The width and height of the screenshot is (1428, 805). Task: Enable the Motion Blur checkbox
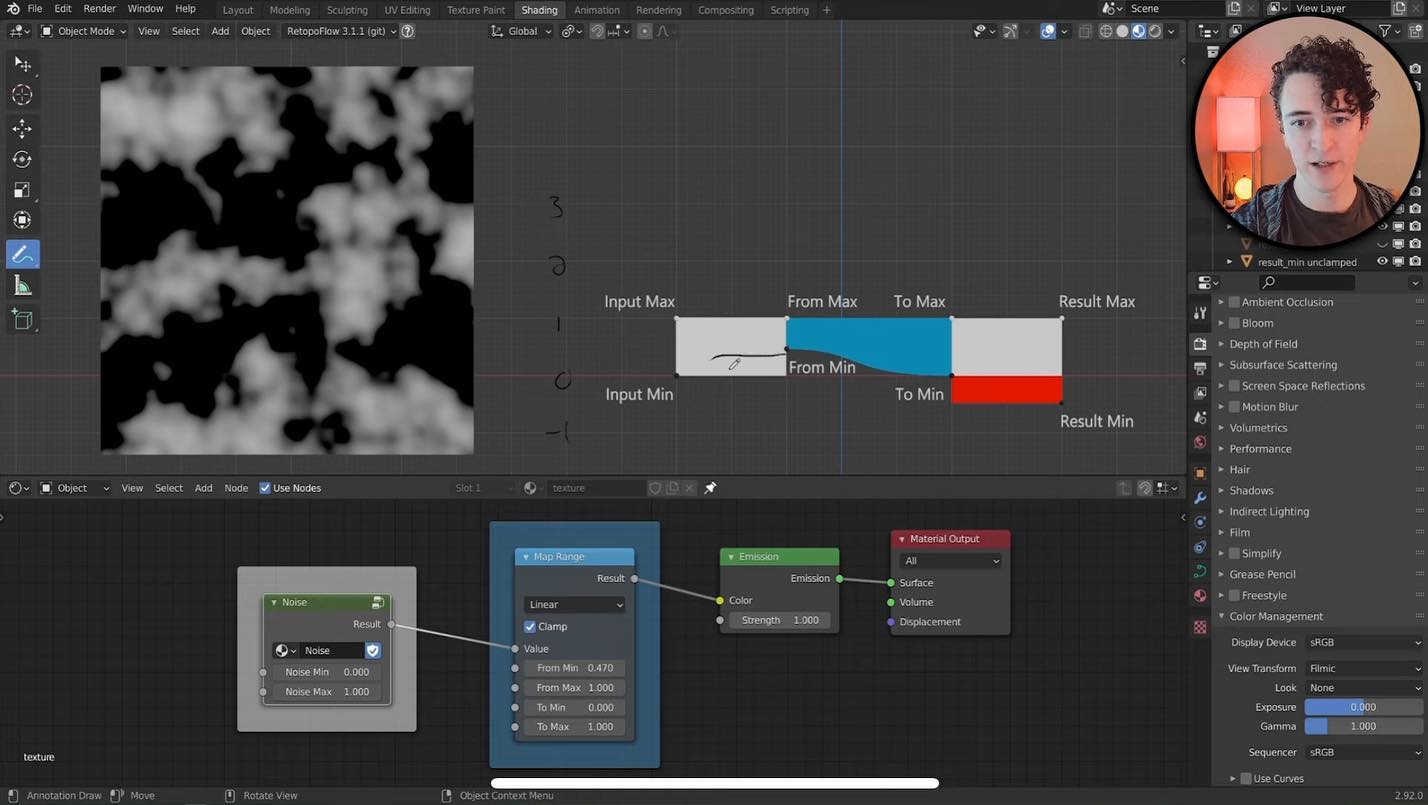pyautogui.click(x=1234, y=407)
